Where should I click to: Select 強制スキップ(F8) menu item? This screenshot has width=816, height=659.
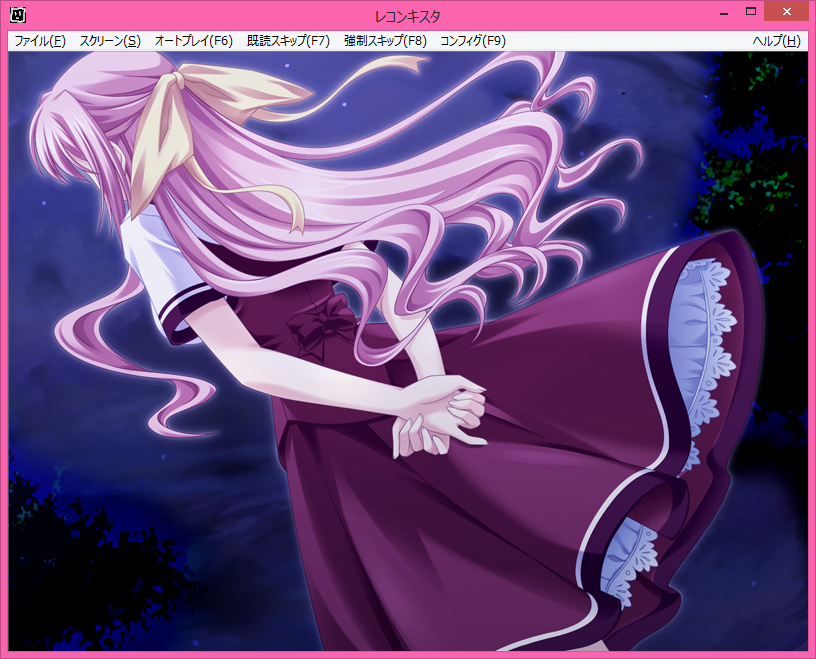click(385, 41)
